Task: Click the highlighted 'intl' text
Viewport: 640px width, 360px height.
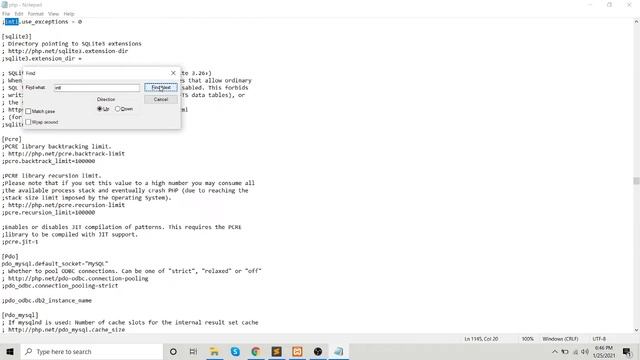Action: (12, 22)
